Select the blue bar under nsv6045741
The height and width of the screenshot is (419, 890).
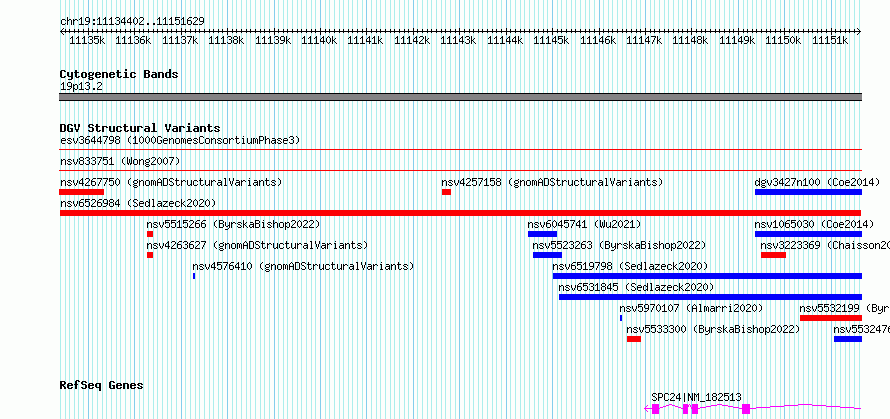542,234
